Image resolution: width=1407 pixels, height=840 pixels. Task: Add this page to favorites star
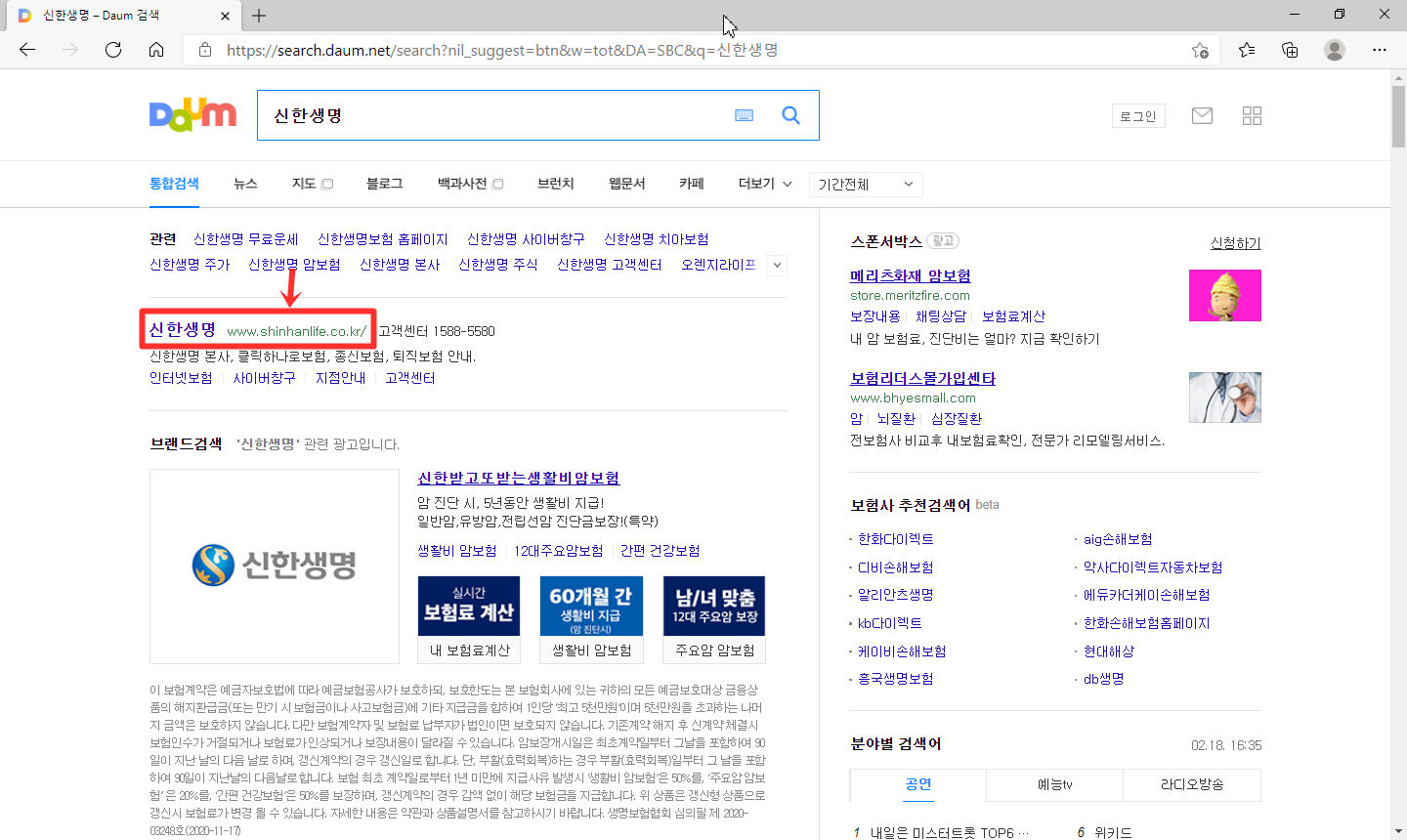coord(1200,50)
